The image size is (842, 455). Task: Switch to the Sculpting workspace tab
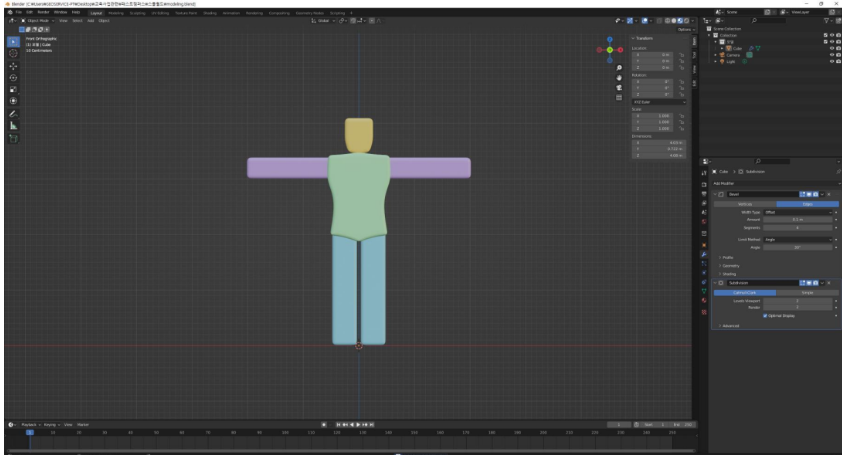[x=136, y=12]
